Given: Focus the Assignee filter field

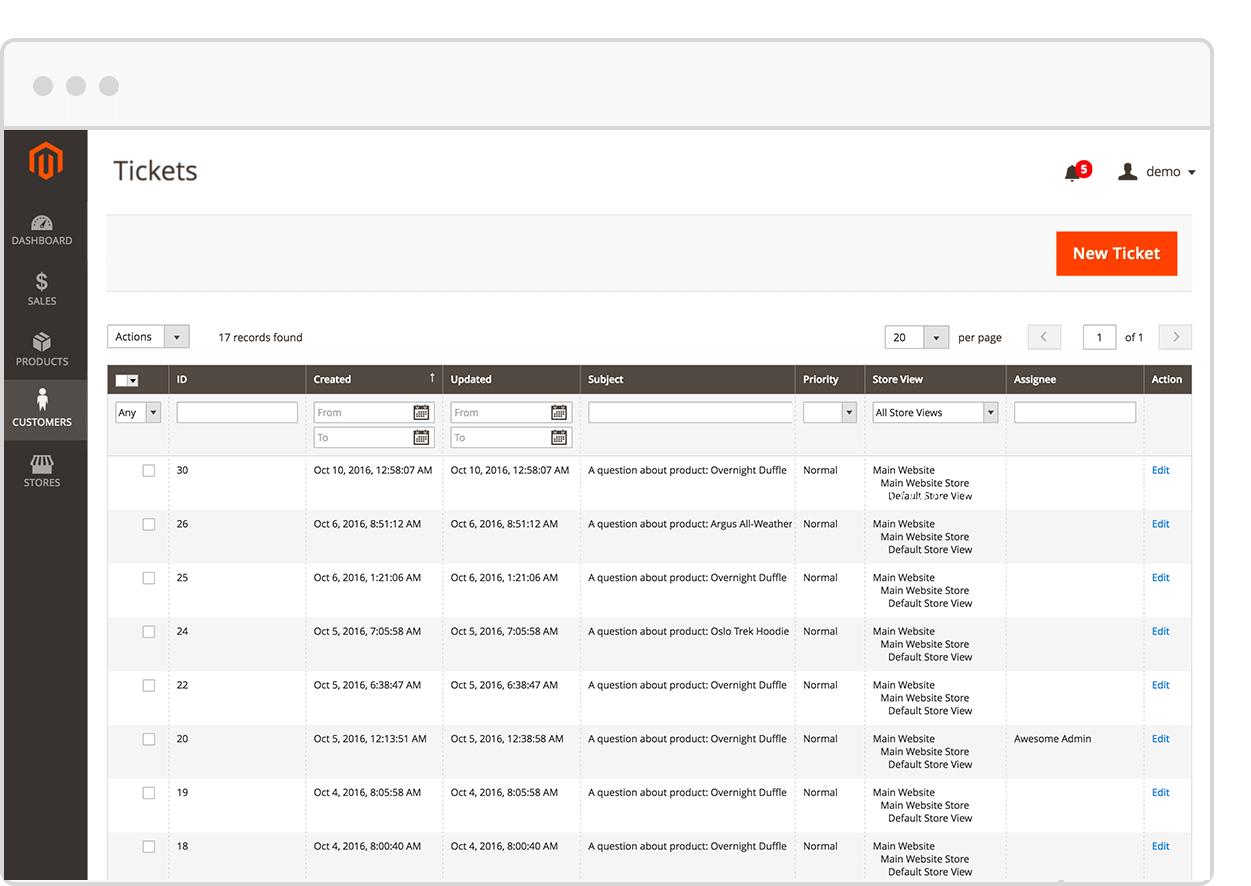Looking at the screenshot, I should [x=1075, y=412].
